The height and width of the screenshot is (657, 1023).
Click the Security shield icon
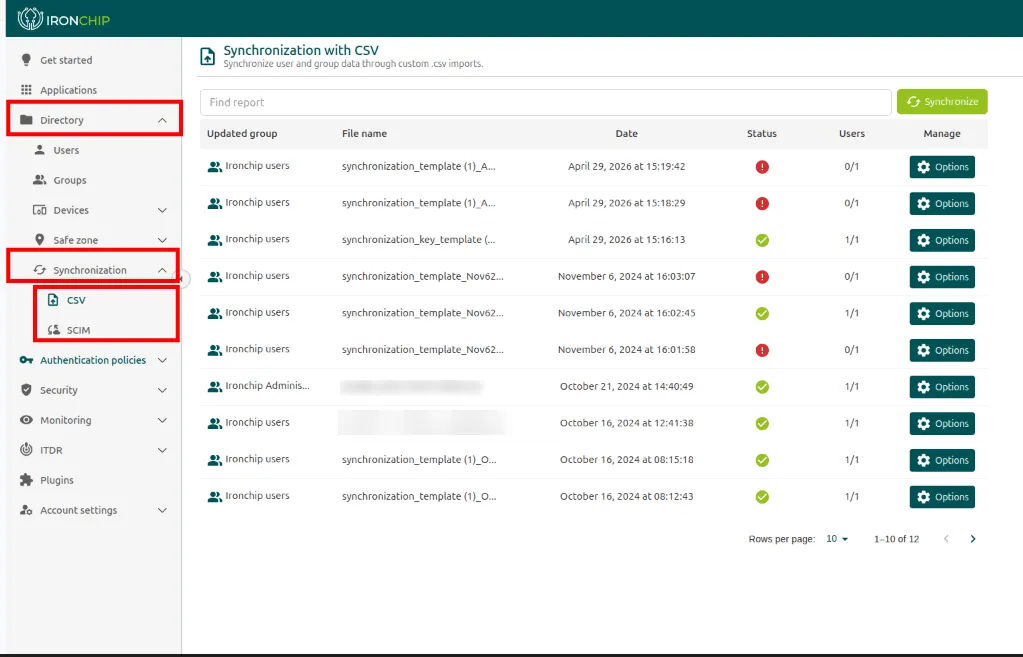pos(26,390)
